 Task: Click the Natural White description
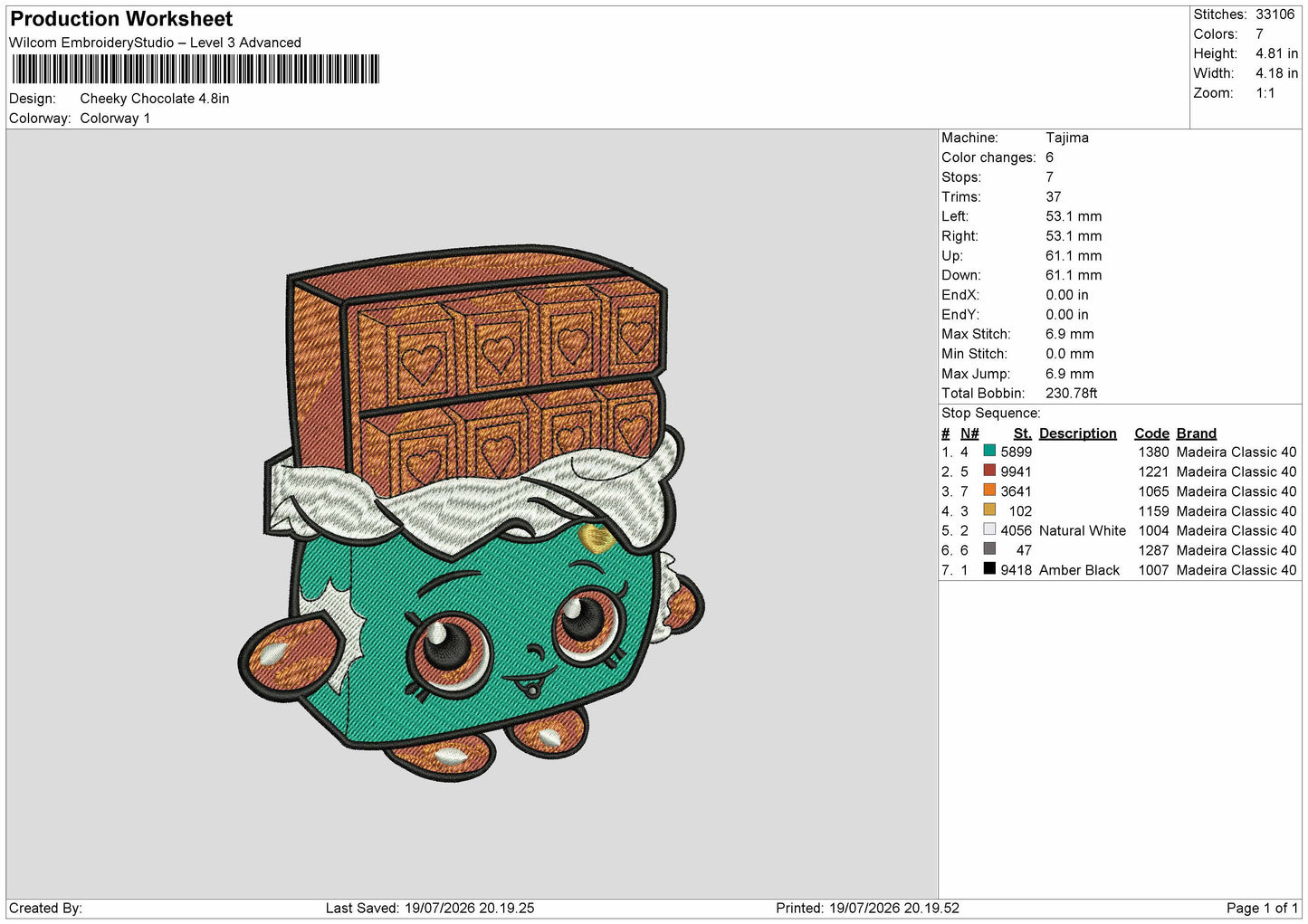coord(1083,531)
